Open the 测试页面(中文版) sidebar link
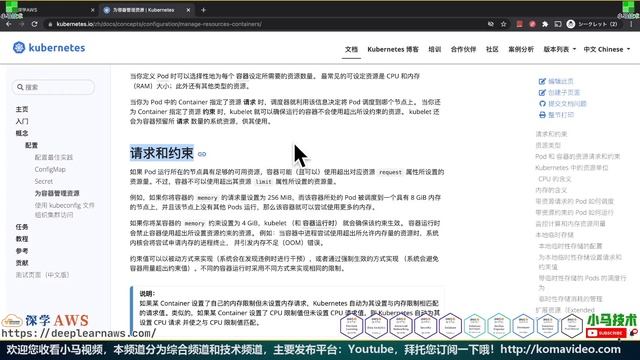This screenshot has height=360, width=640. click(42, 275)
